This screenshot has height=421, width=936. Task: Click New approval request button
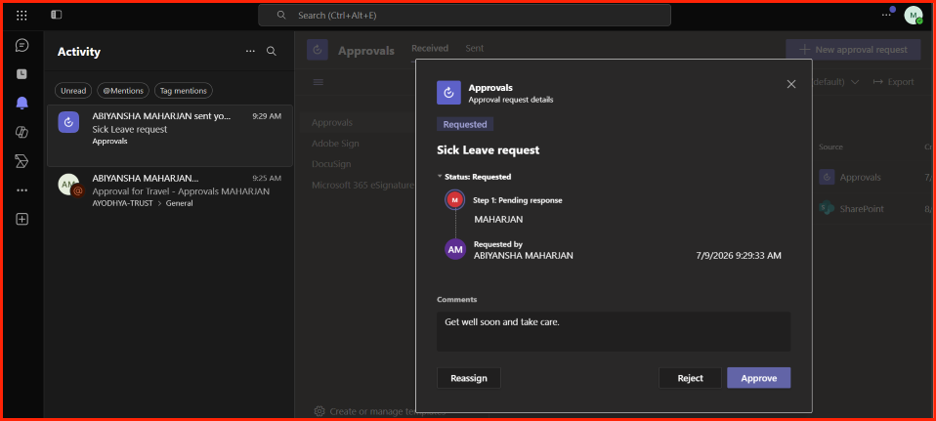(854, 50)
